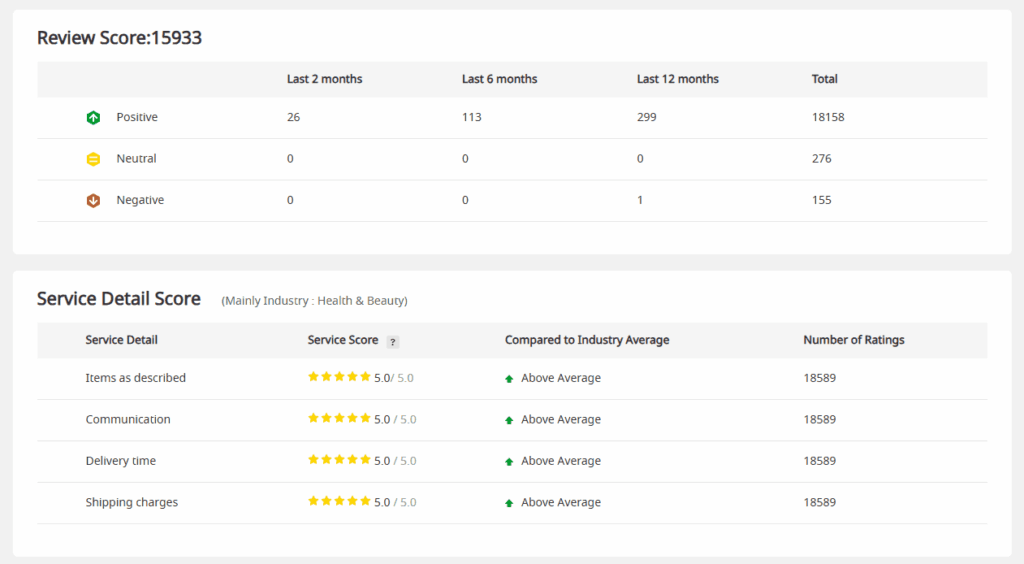Click 18589 ratings in Shipping charges row
Image resolution: width=1024 pixels, height=564 pixels.
point(820,502)
